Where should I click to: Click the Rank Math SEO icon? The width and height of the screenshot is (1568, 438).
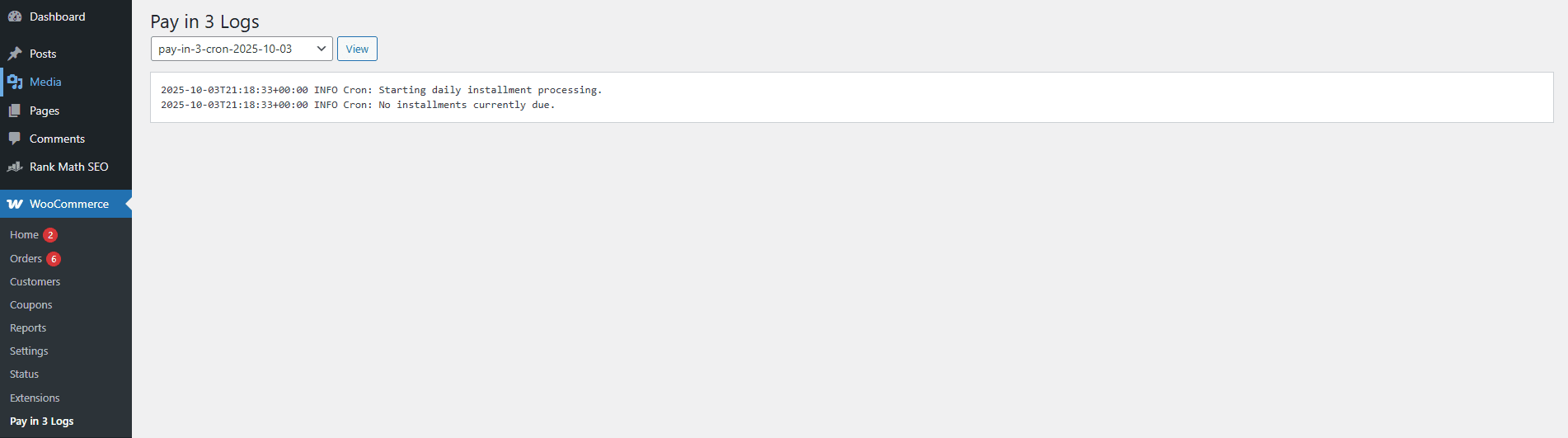click(15, 167)
